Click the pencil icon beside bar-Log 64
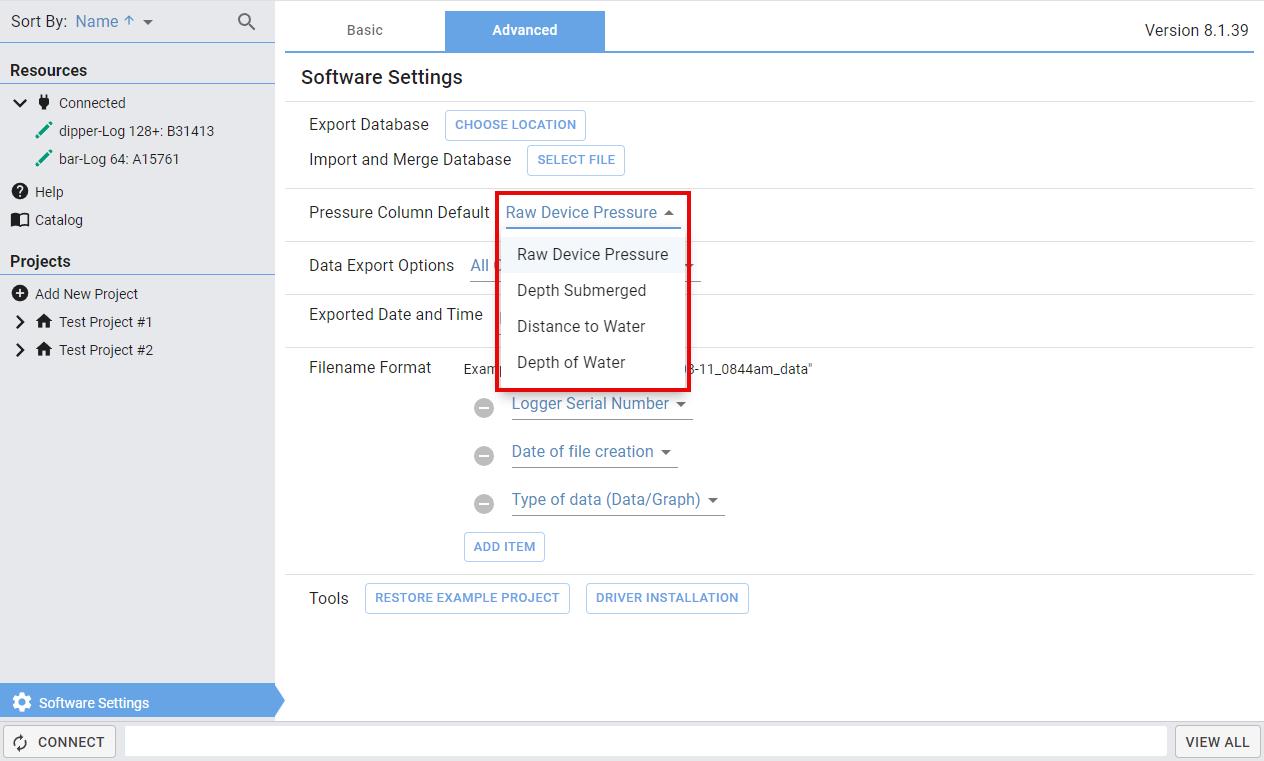 click(x=43, y=158)
